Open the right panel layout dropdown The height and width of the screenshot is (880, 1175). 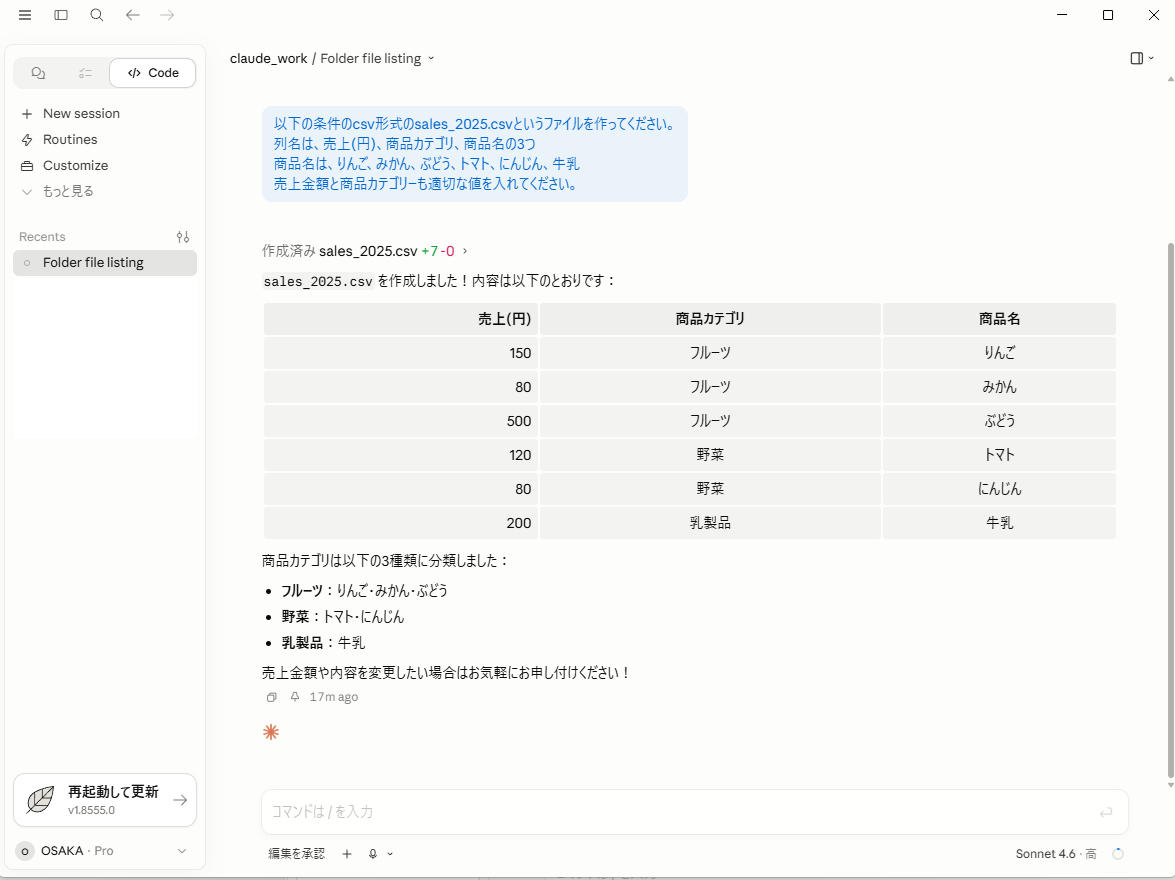coord(1142,58)
